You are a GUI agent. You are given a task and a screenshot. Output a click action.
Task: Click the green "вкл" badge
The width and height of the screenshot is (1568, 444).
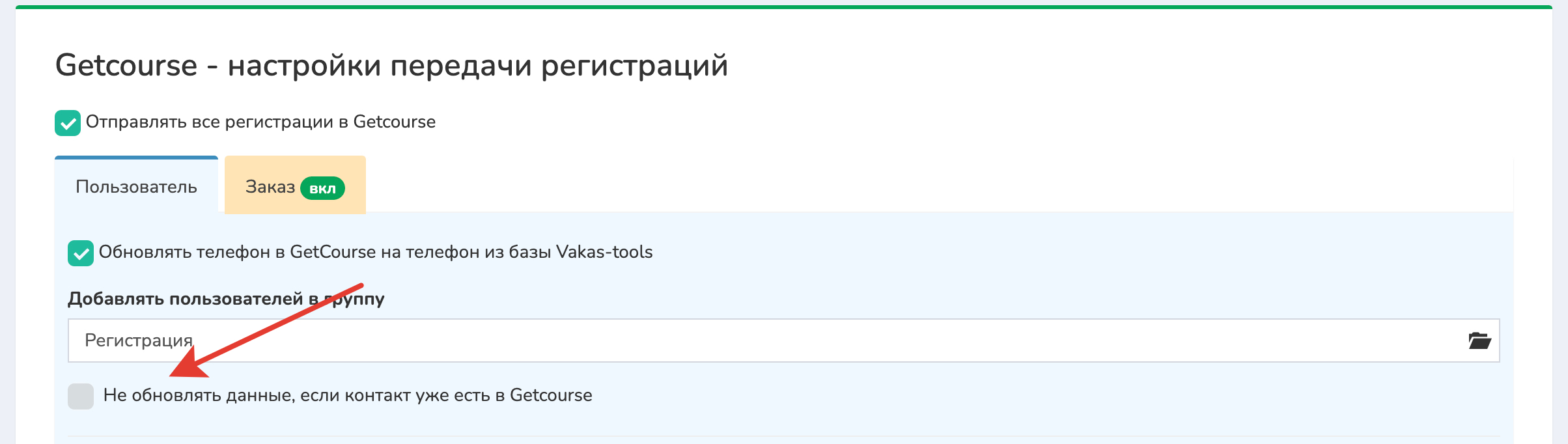[x=322, y=188]
